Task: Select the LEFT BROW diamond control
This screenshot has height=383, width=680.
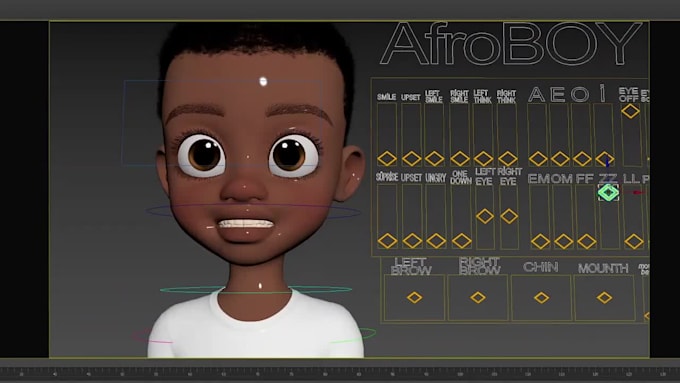Action: [x=414, y=298]
